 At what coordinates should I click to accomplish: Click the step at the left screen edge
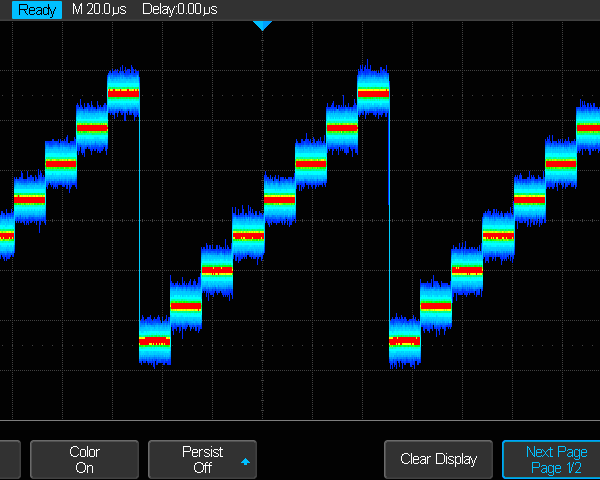pyautogui.click(x=6, y=236)
